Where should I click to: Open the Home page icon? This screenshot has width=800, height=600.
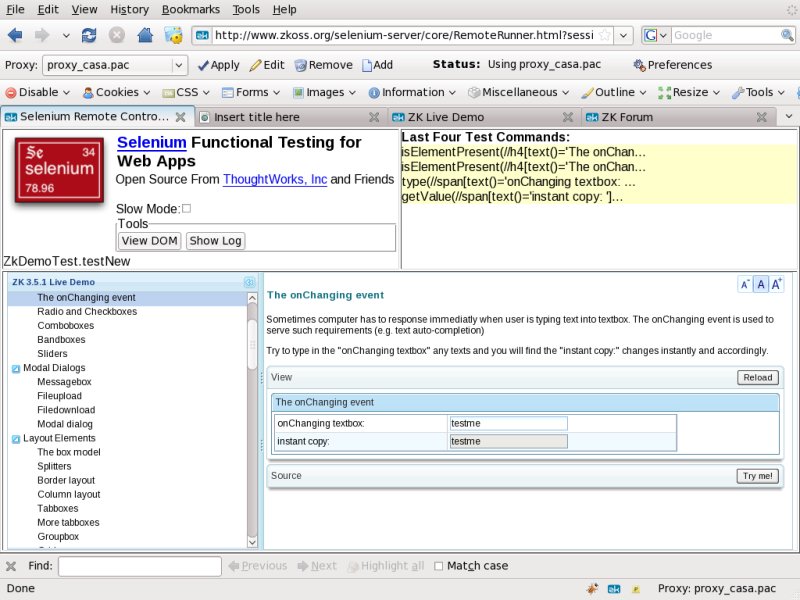tap(145, 35)
